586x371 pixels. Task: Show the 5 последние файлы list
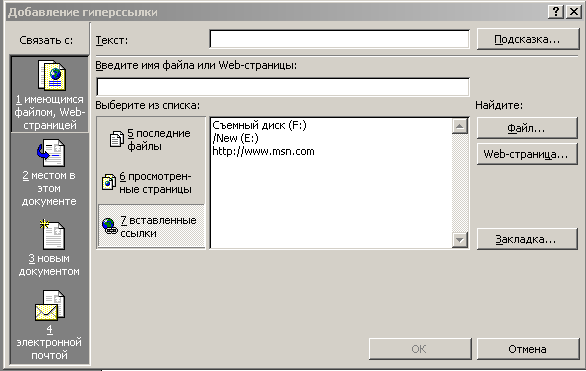point(151,140)
